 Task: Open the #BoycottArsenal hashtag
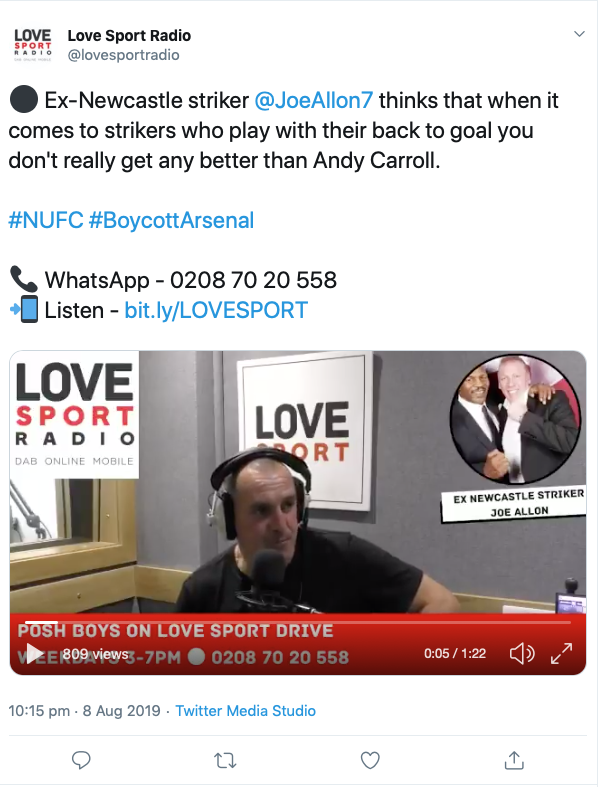click(x=171, y=220)
